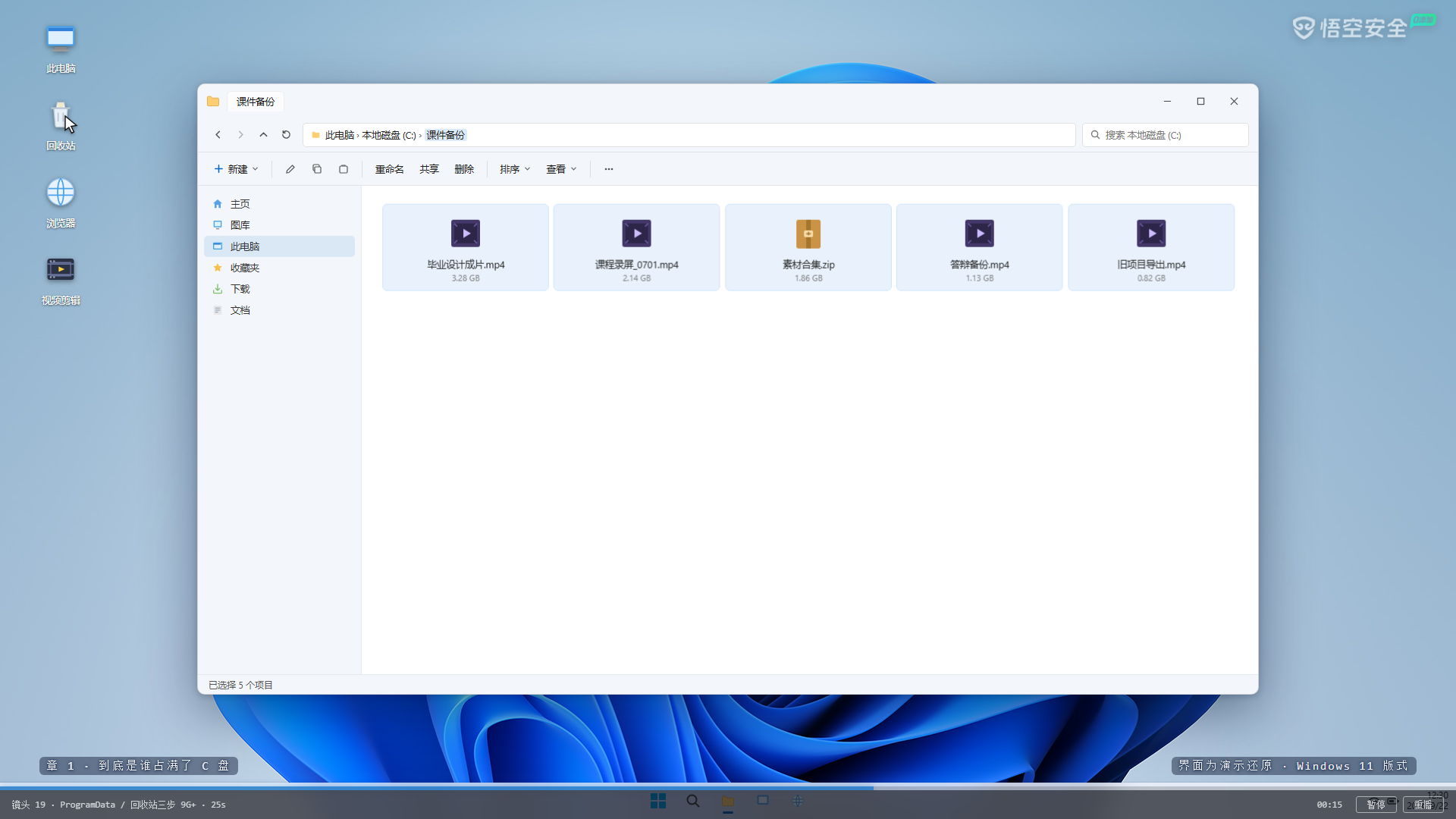
Task: Click the pencil rename icon in toolbar
Action: [x=290, y=169]
